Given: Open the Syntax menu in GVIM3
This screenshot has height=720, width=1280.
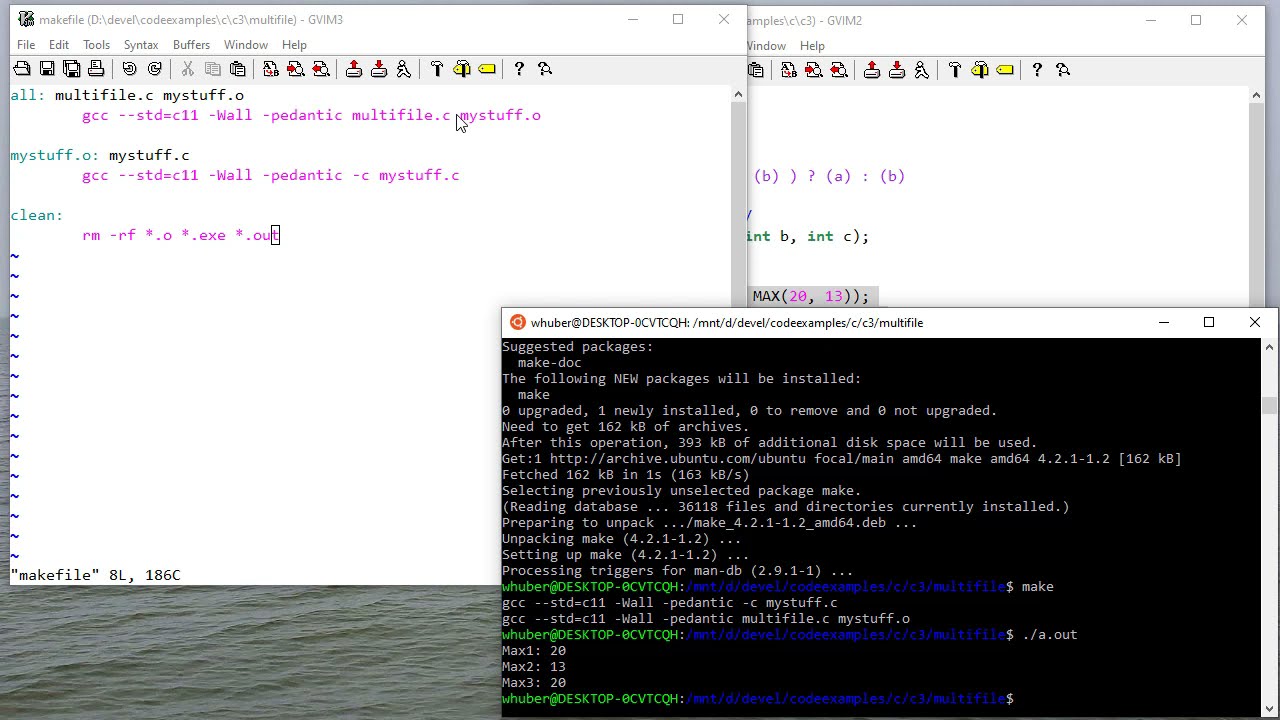Looking at the screenshot, I should [141, 45].
